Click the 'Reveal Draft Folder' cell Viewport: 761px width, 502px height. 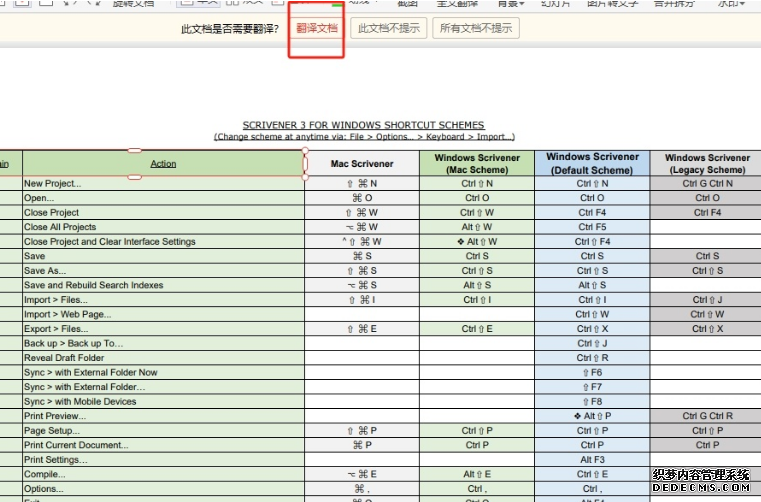click(163, 358)
